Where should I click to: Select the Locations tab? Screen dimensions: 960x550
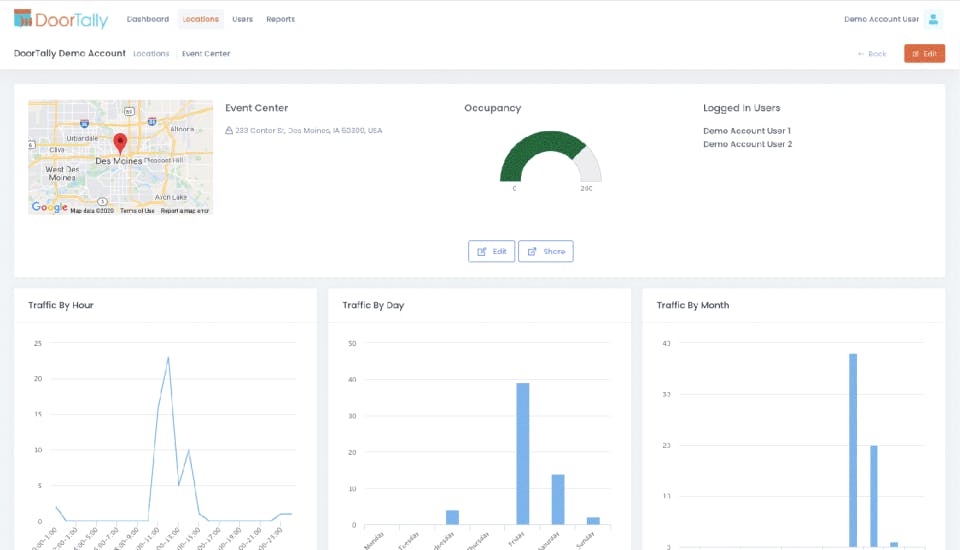[x=200, y=19]
